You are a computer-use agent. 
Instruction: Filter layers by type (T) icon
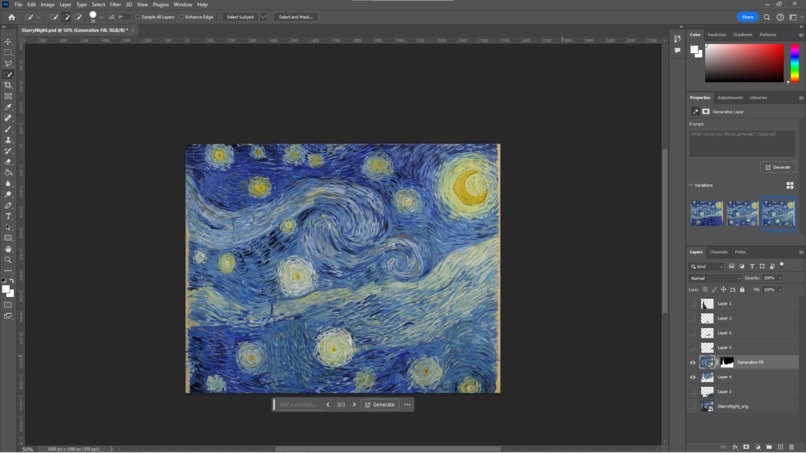pyautogui.click(x=752, y=266)
